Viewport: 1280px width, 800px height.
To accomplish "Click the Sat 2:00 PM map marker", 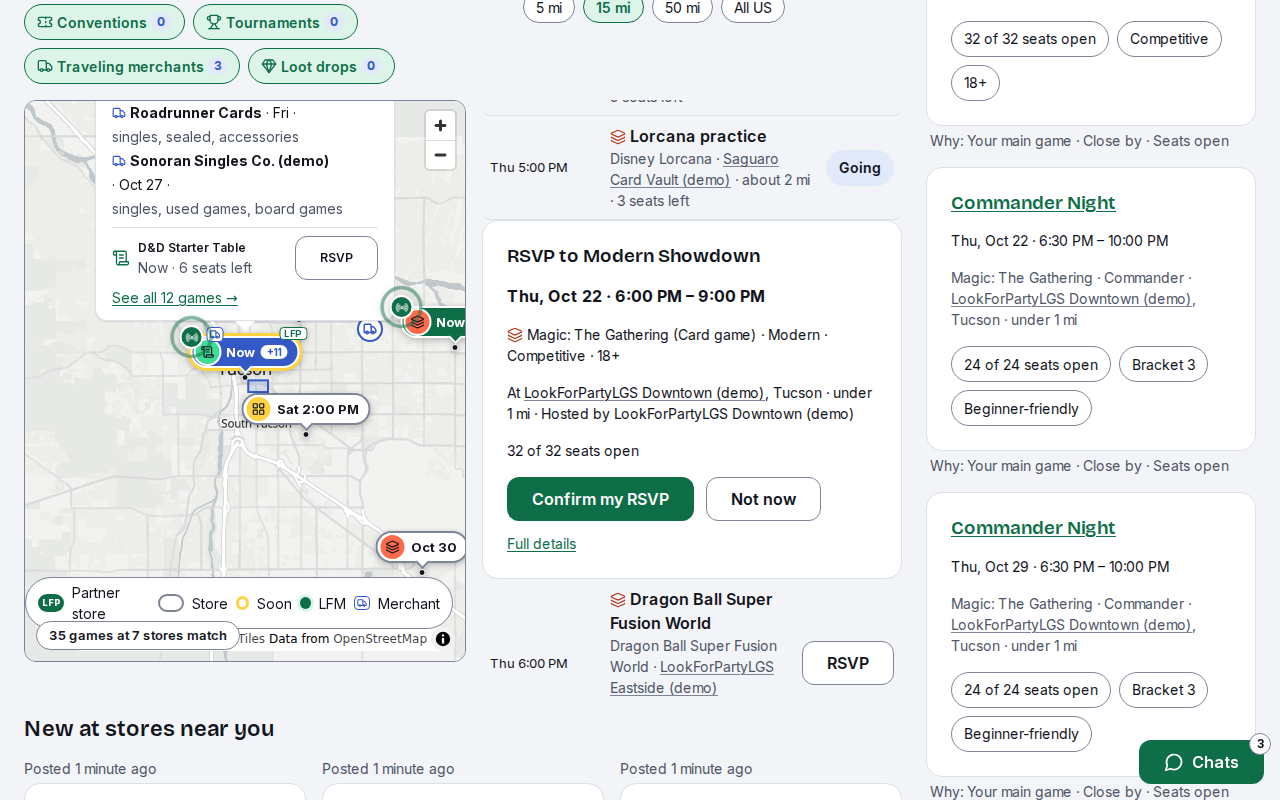I will click(x=306, y=409).
